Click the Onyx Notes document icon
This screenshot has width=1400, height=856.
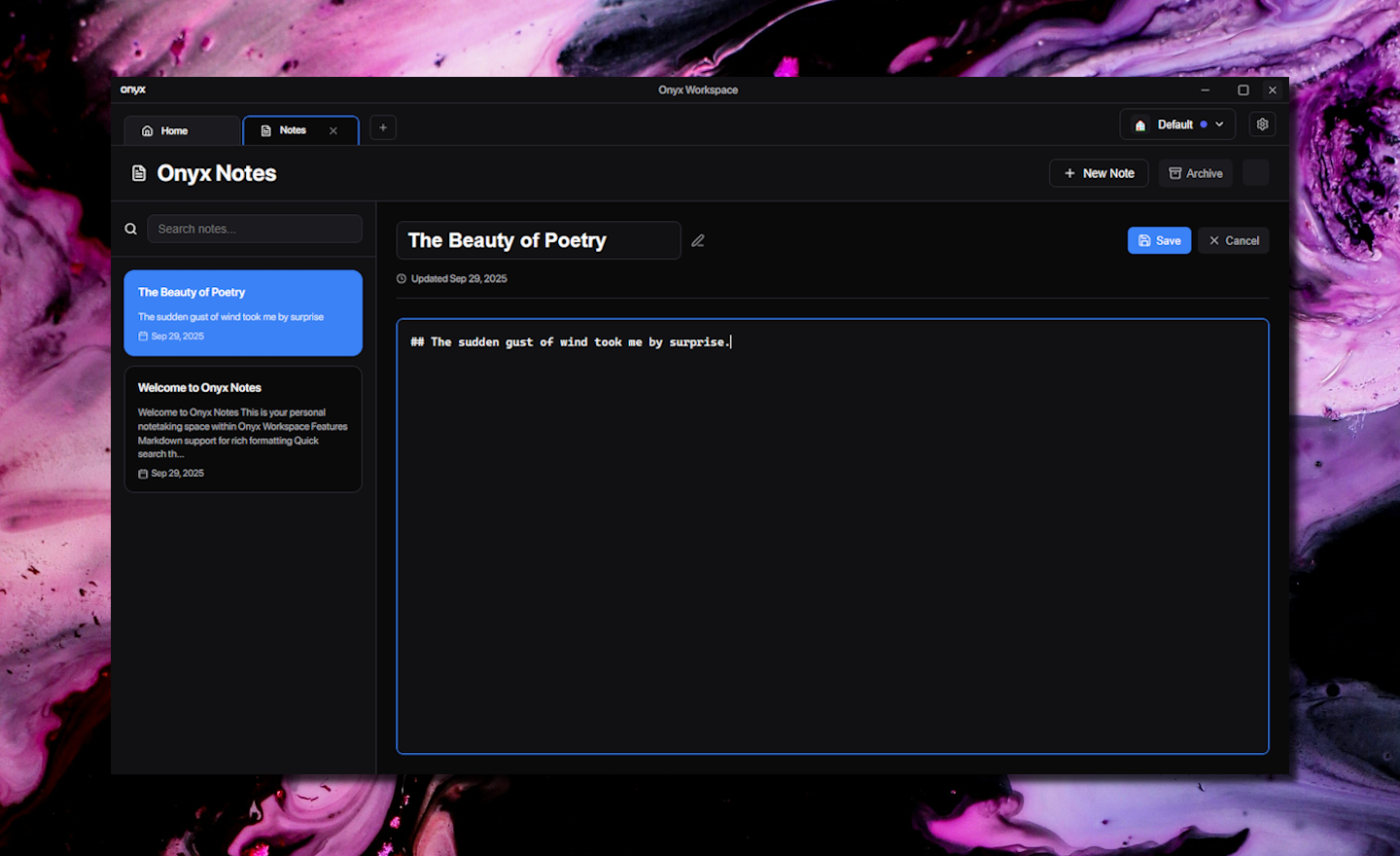139,173
